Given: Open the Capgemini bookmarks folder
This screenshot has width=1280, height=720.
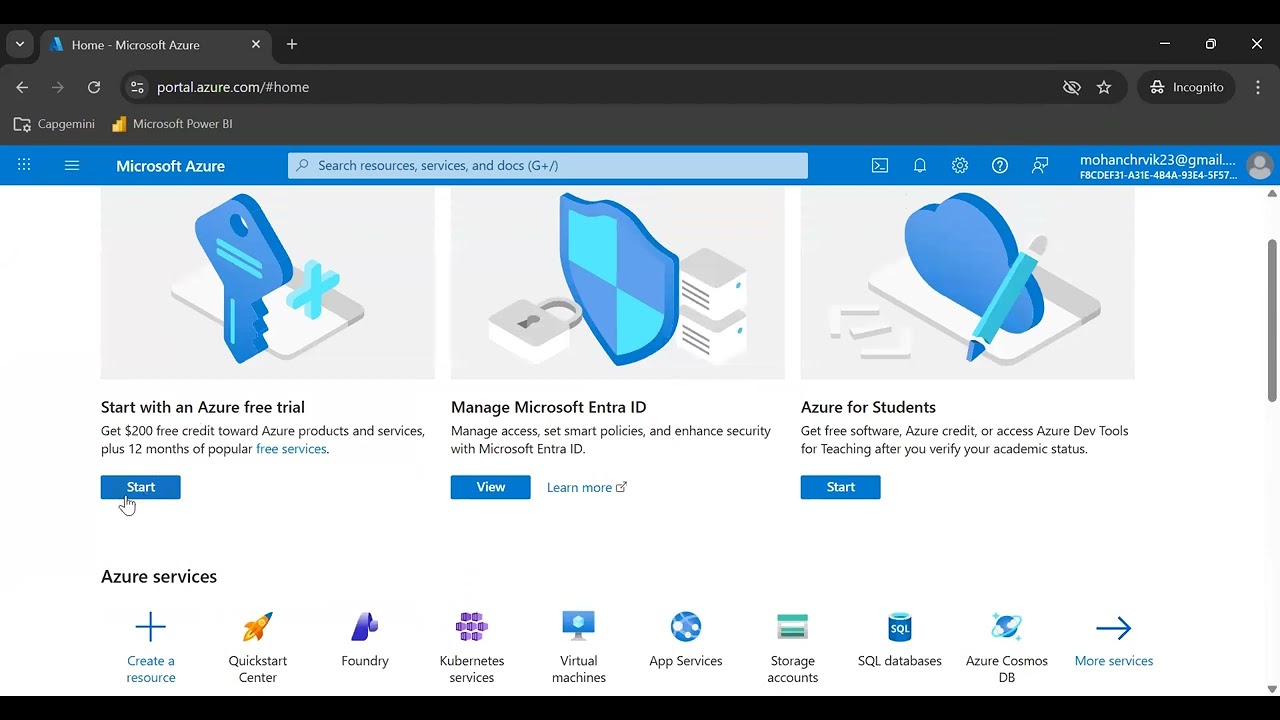Looking at the screenshot, I should (x=54, y=124).
